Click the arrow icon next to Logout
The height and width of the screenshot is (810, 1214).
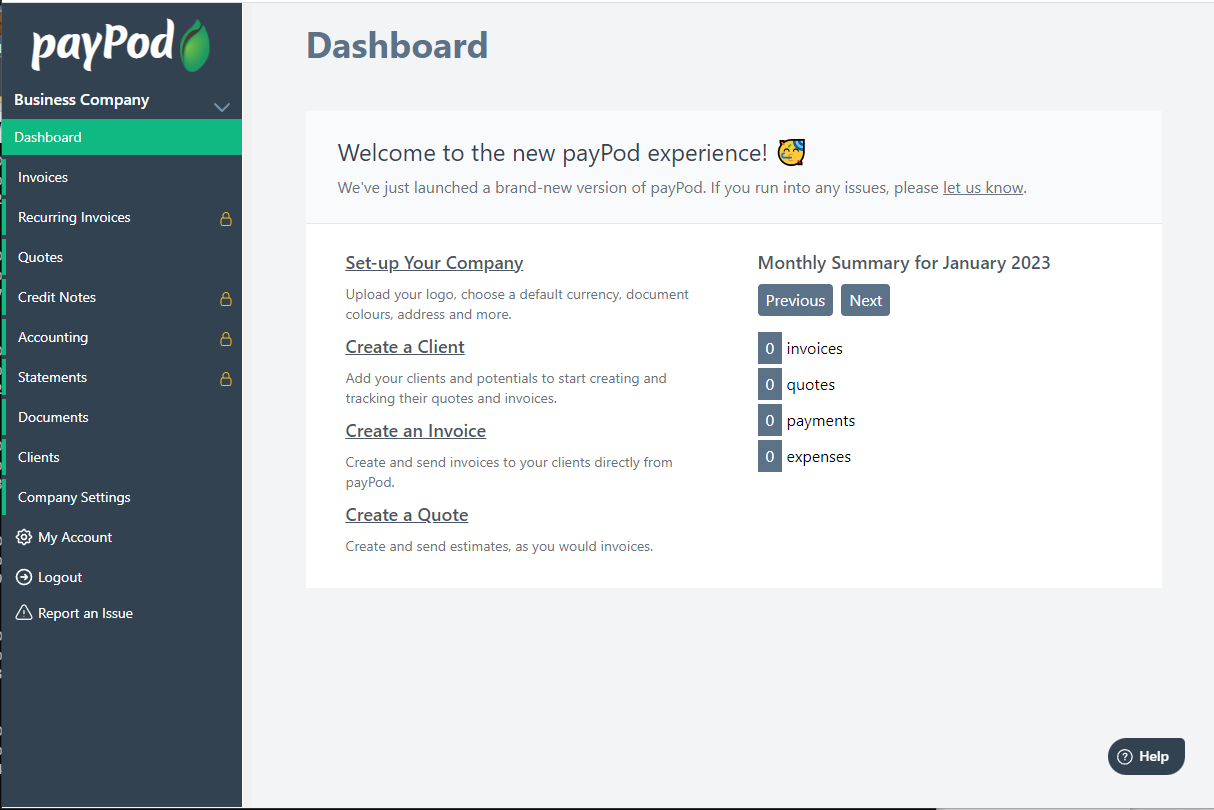click(24, 577)
